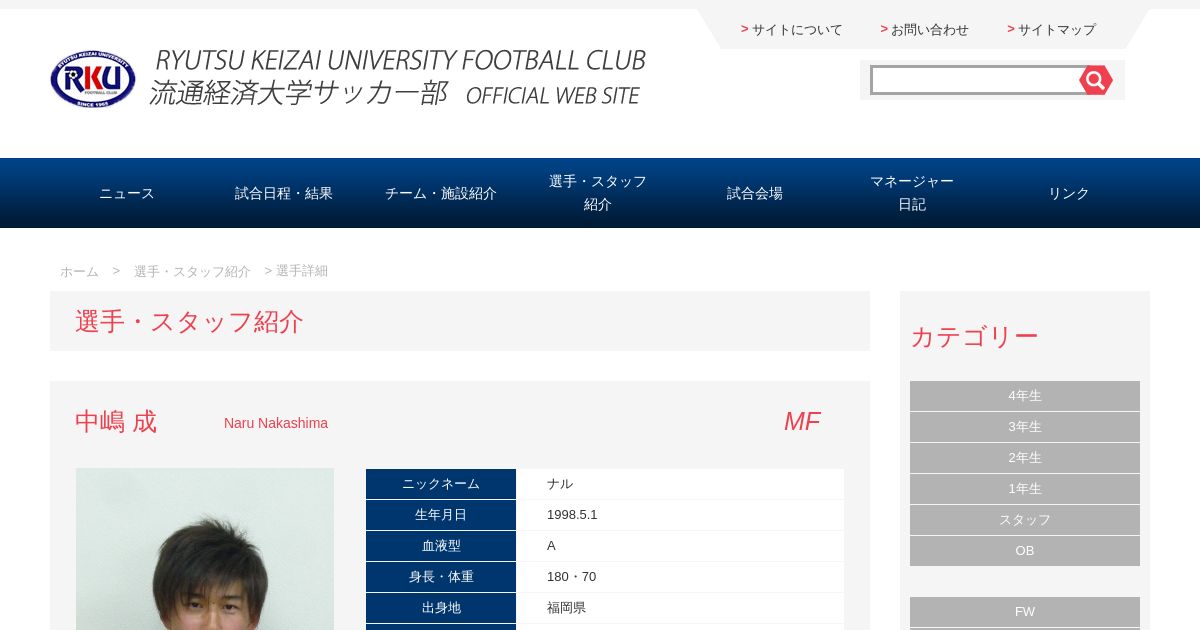Screen dimensions: 1200x630
Task: Click the 身長・体重 table header cell
Action: [x=441, y=577]
